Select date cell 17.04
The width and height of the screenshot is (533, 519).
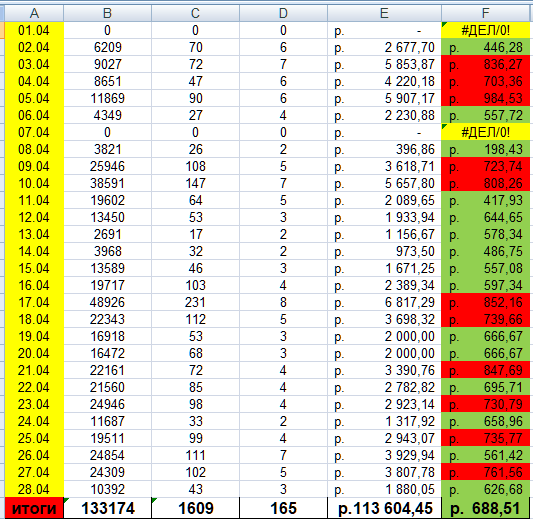click(34, 302)
